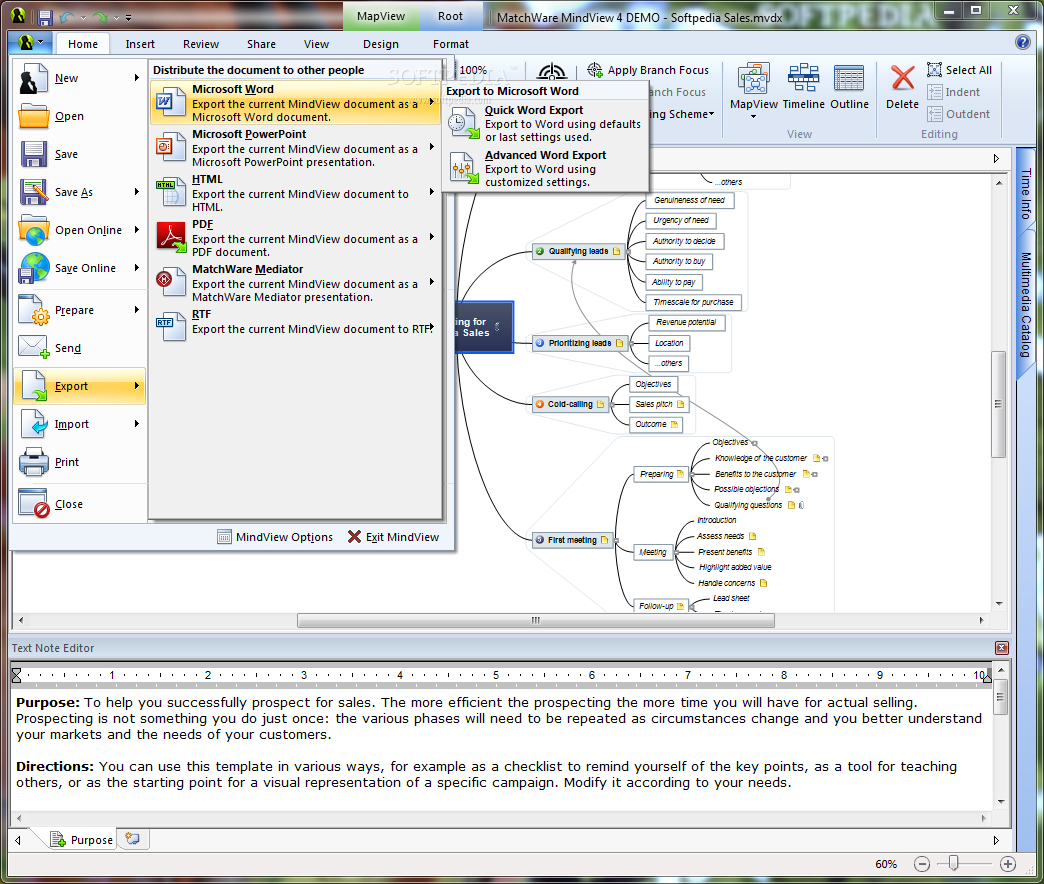Select the Qualifying leads branch
The width and height of the screenshot is (1044, 884).
pos(579,251)
